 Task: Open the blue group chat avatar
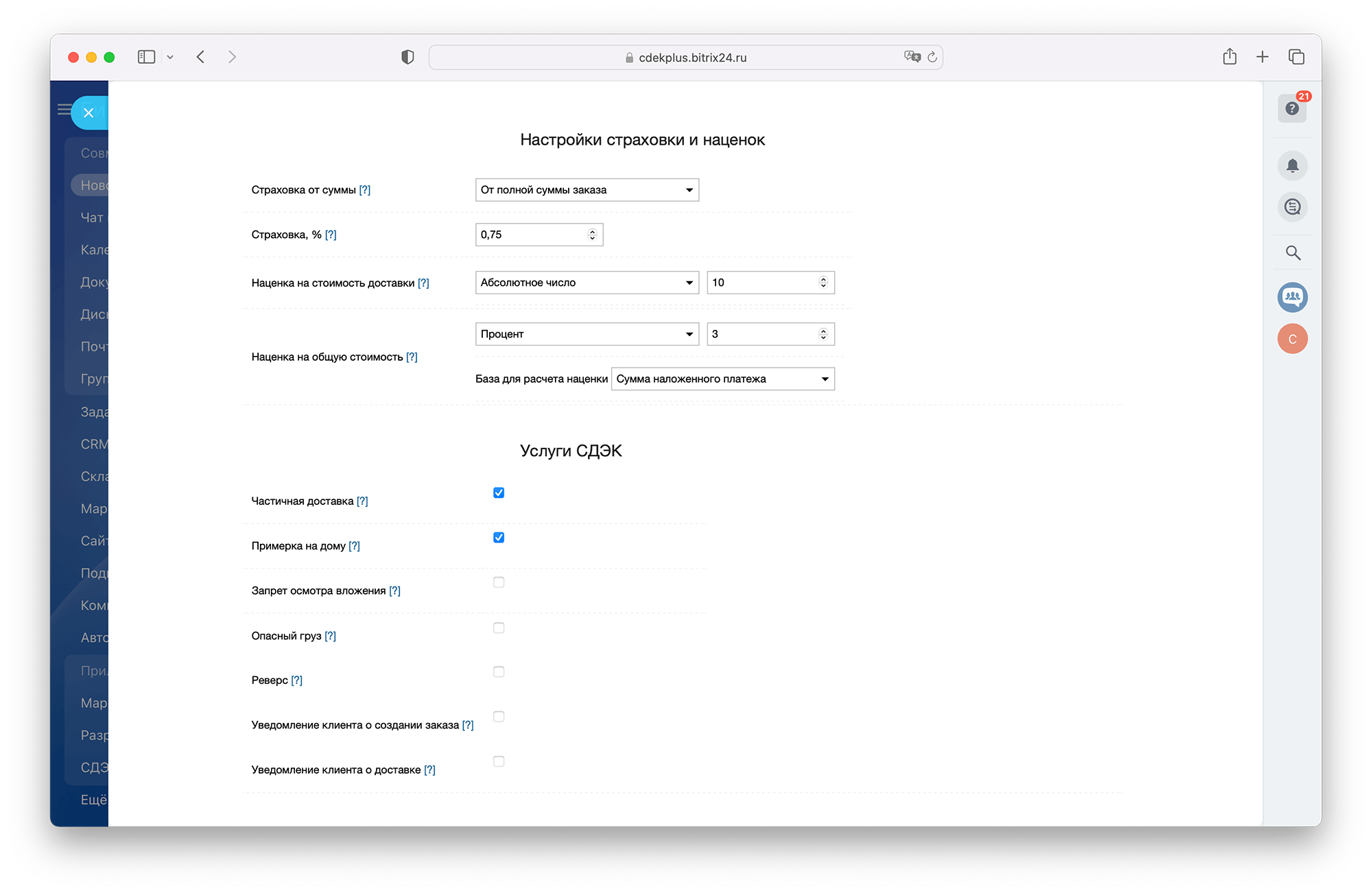coord(1292,297)
